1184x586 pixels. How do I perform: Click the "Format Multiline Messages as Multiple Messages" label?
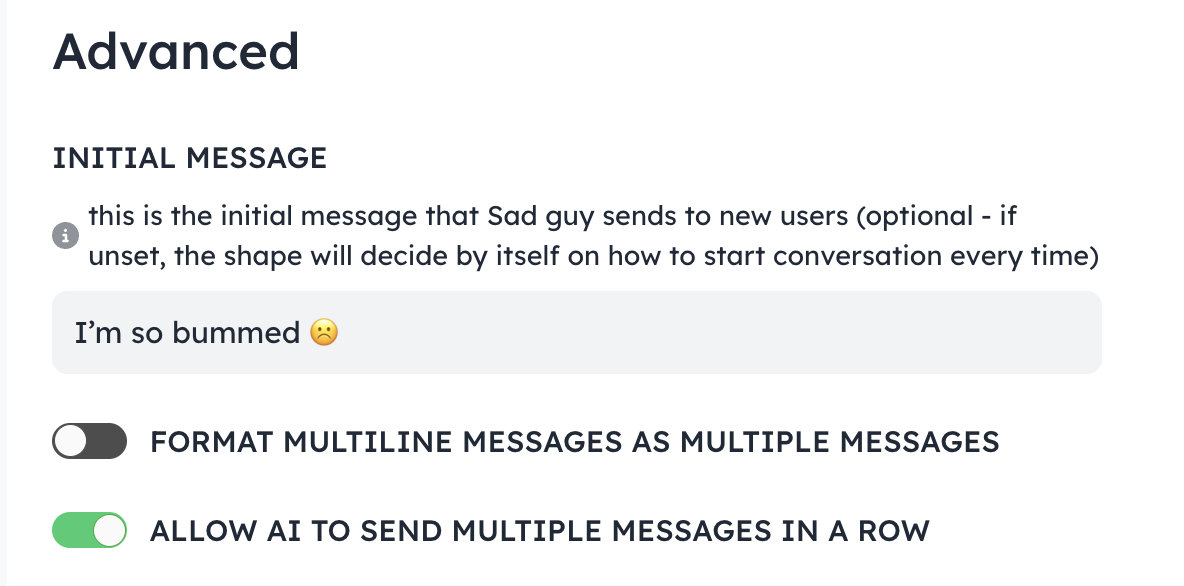click(575, 442)
